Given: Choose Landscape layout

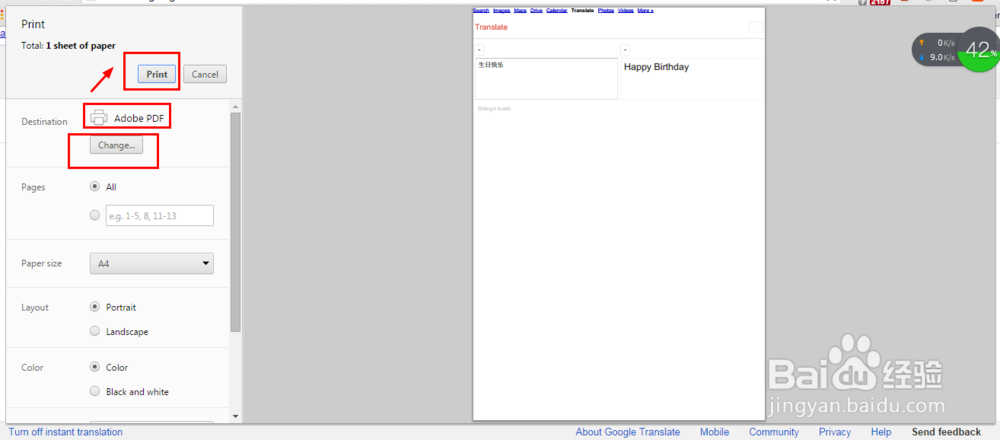Looking at the screenshot, I should coord(95,331).
